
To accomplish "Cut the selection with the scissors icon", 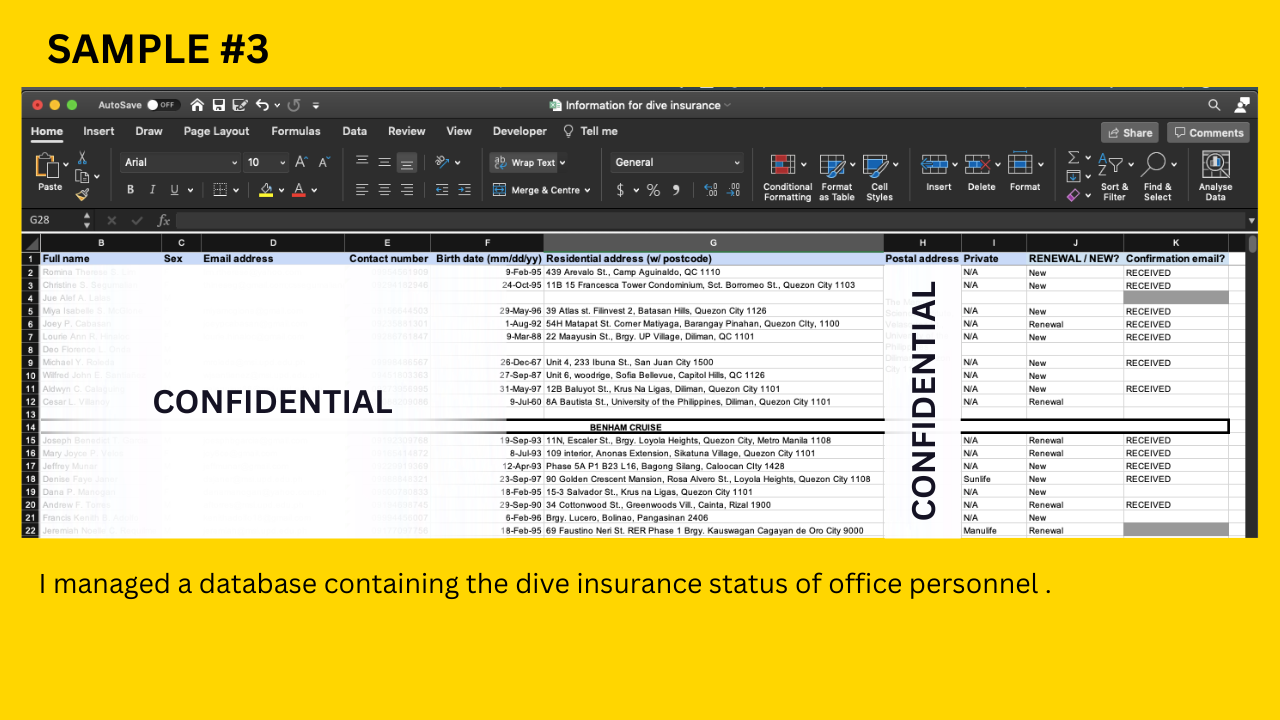I will coord(82,158).
